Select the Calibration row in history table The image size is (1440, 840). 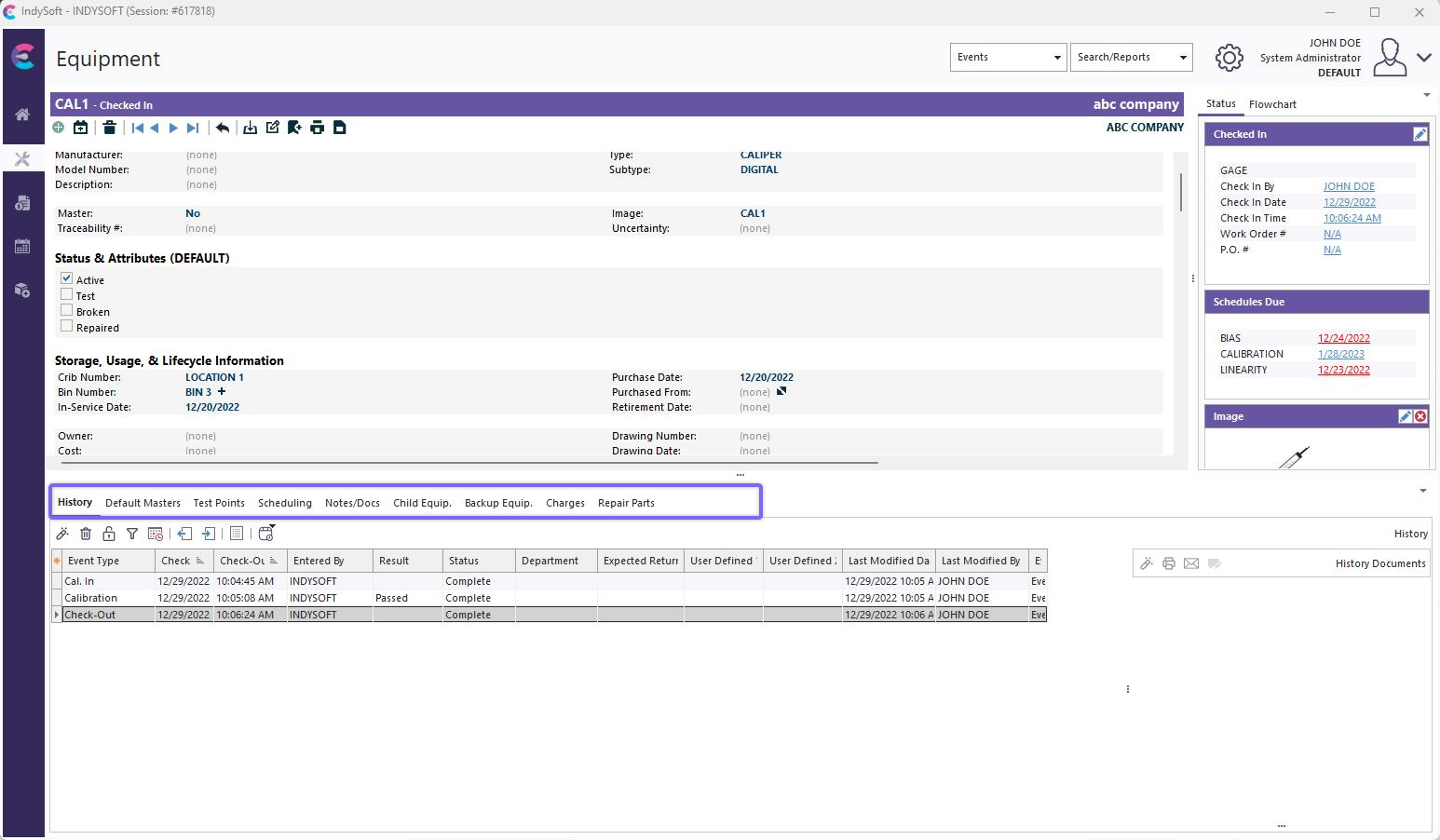coord(91,598)
